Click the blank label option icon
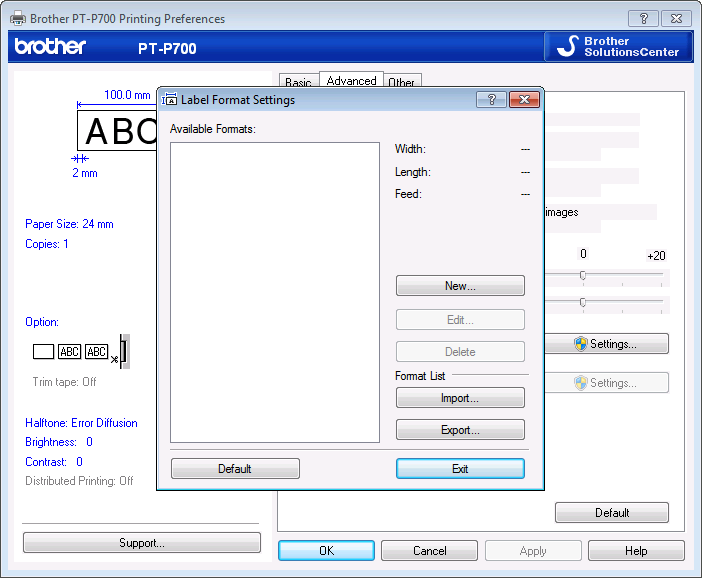Viewport: 702px width, 578px height. pyautogui.click(x=43, y=351)
